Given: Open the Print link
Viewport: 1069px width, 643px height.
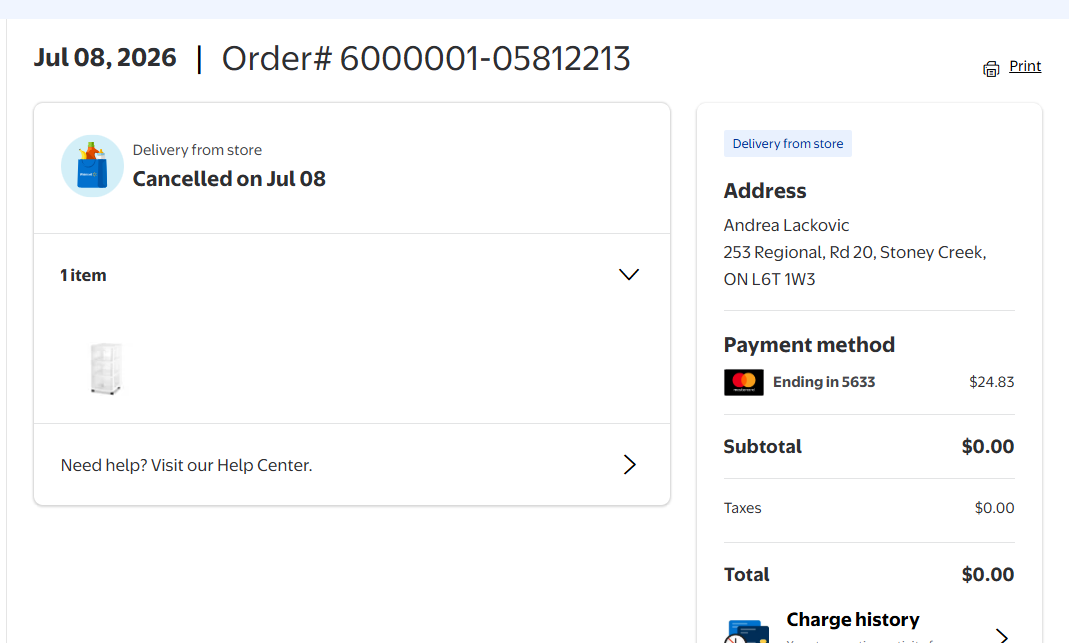Looking at the screenshot, I should tap(1025, 66).
